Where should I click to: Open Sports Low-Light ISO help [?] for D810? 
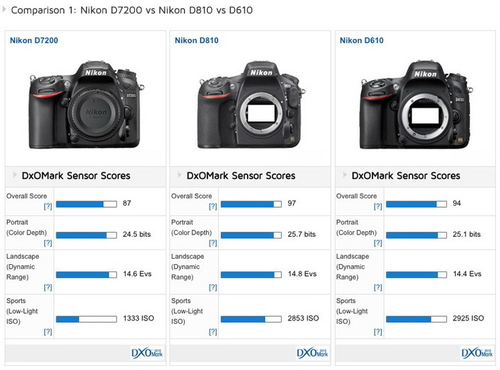tap(213, 332)
